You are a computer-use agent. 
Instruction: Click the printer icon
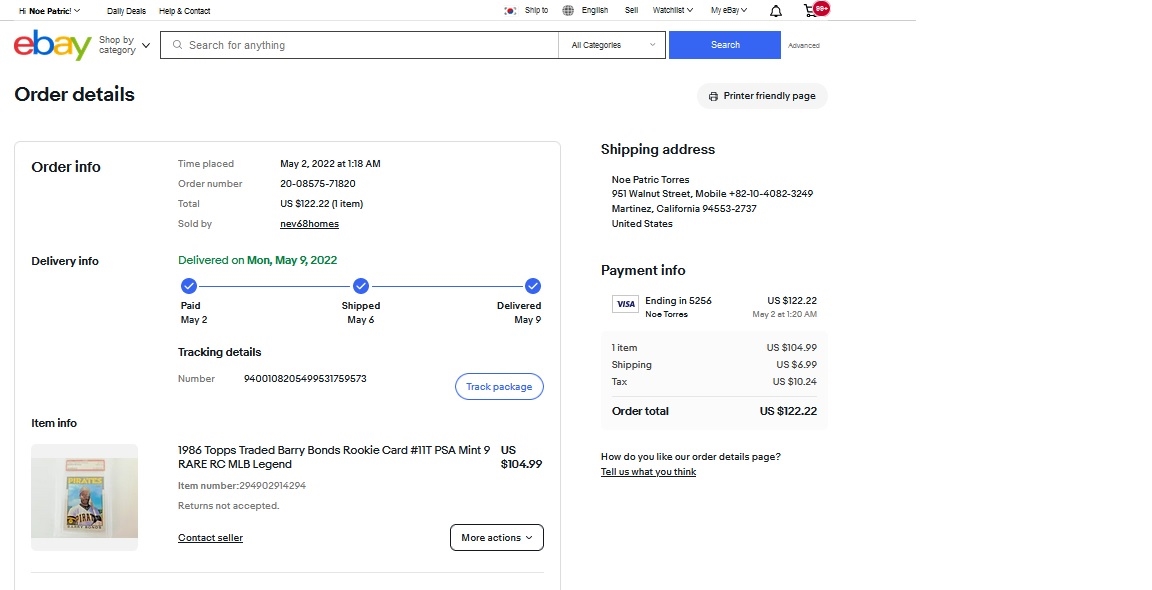pyautogui.click(x=713, y=96)
